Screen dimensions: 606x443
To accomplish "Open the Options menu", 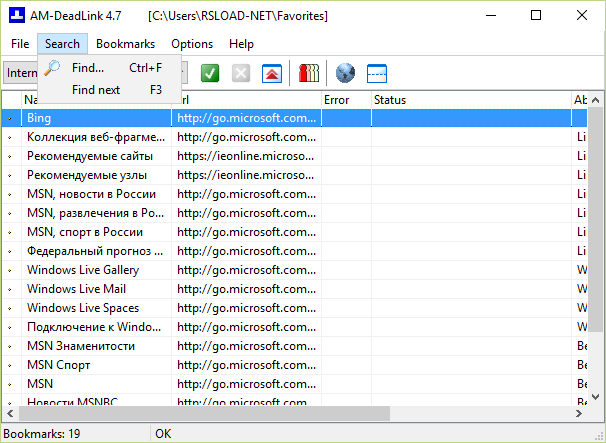I will 192,44.
